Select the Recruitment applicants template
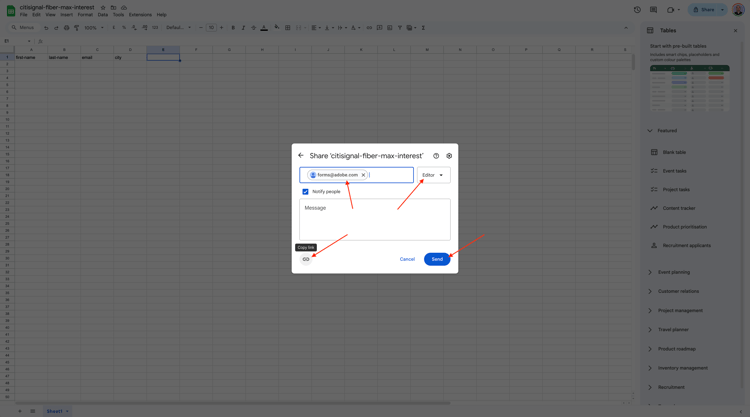The height and width of the screenshot is (417, 750). click(x=687, y=246)
